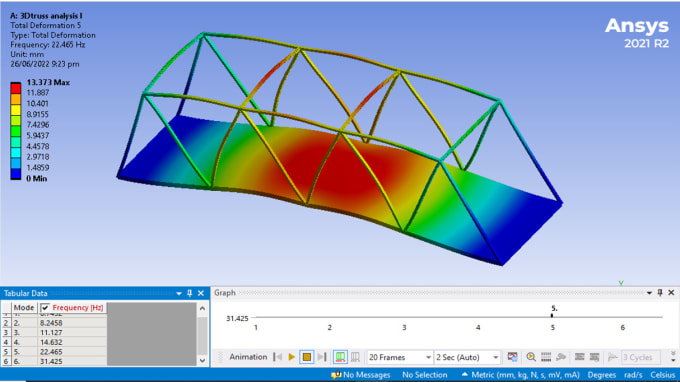This screenshot has width=680, height=382.
Task: Click the zoom-to-fit animation icon
Action: pos(531,357)
